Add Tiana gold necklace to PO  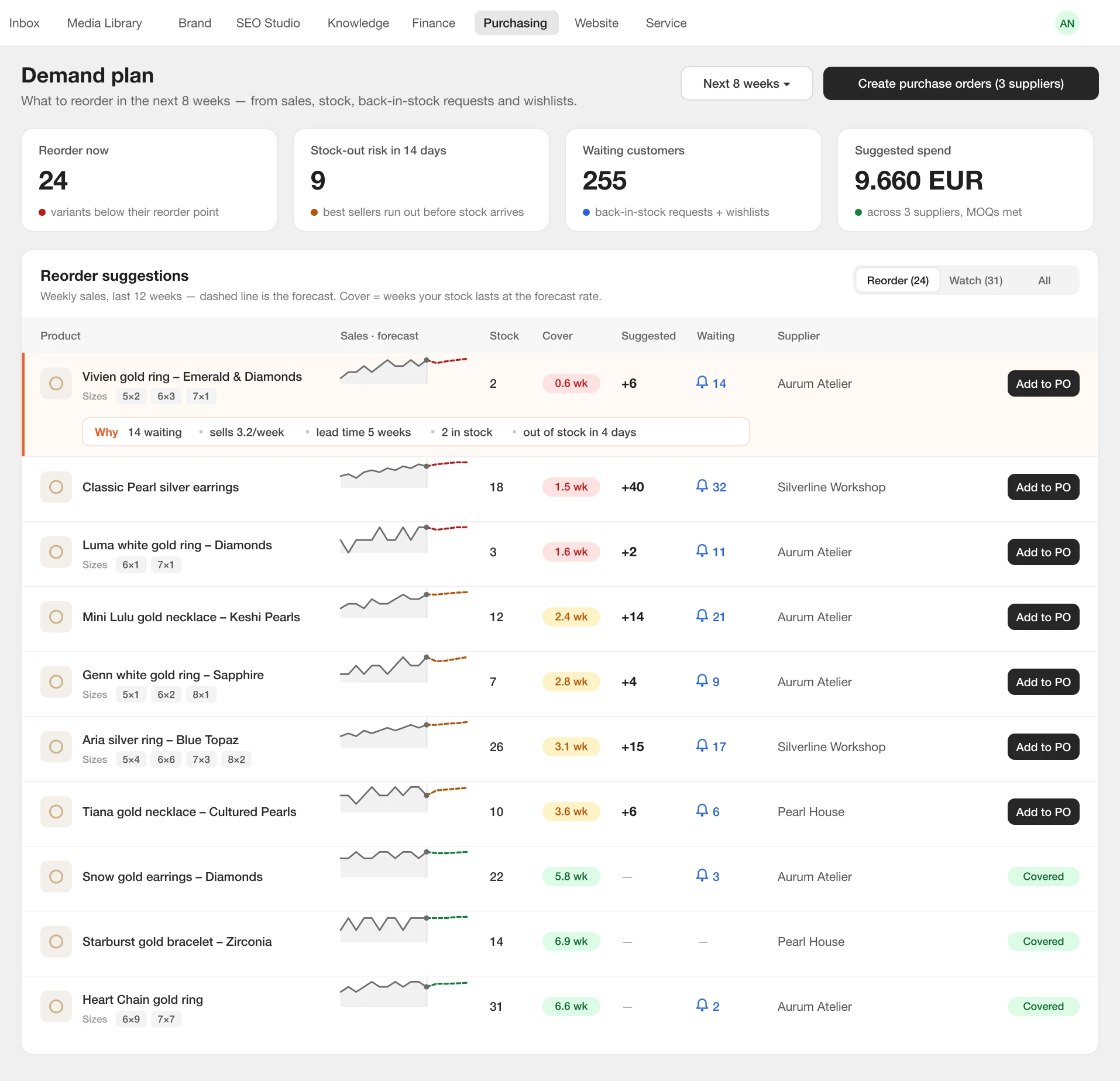(x=1043, y=812)
